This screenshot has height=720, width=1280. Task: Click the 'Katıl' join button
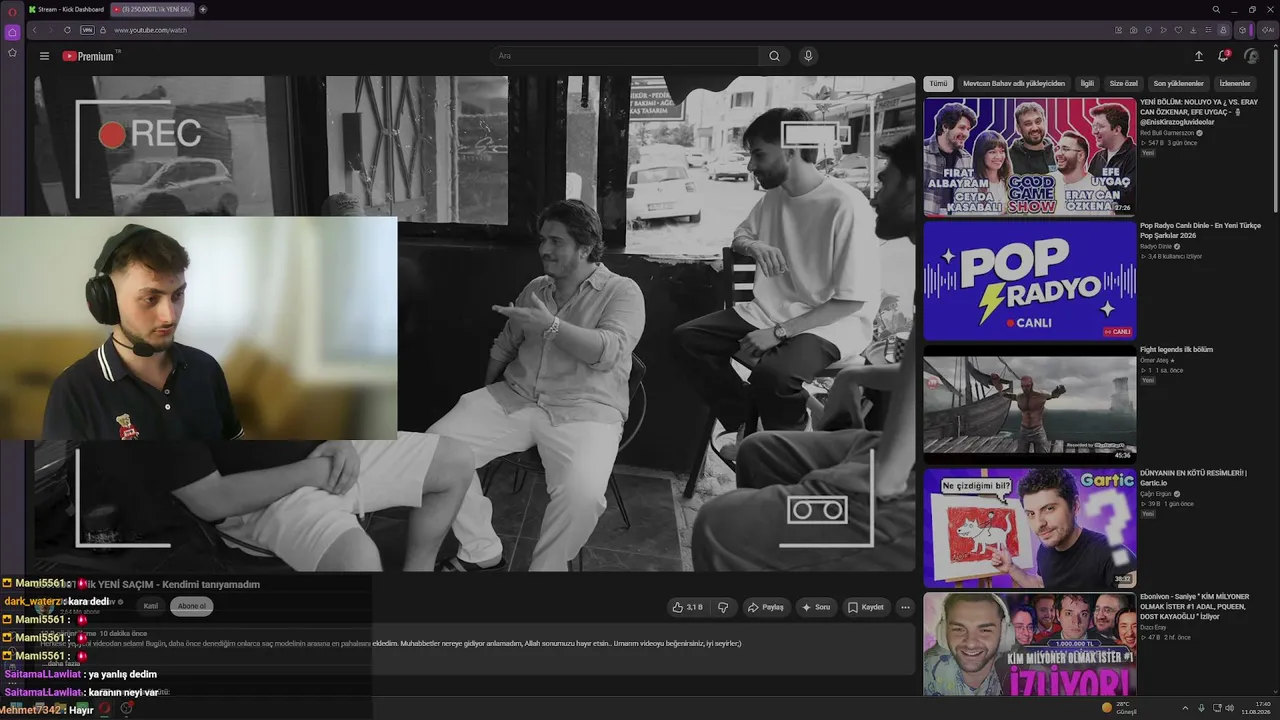[151, 606]
